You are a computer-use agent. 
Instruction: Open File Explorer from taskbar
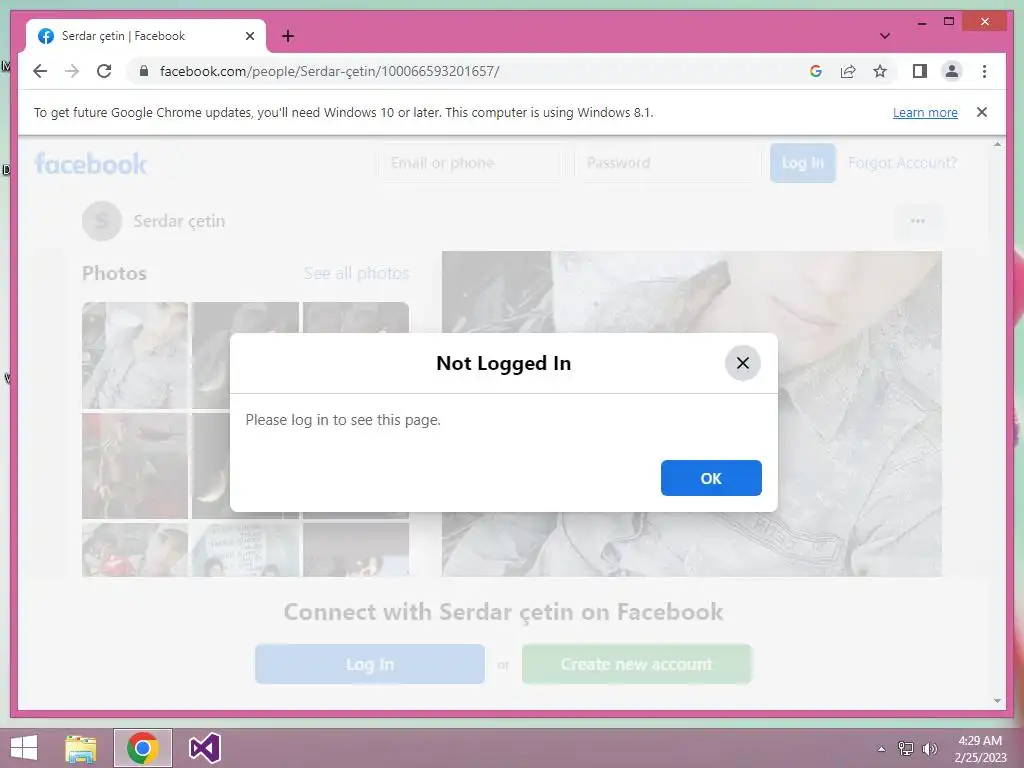click(x=81, y=748)
